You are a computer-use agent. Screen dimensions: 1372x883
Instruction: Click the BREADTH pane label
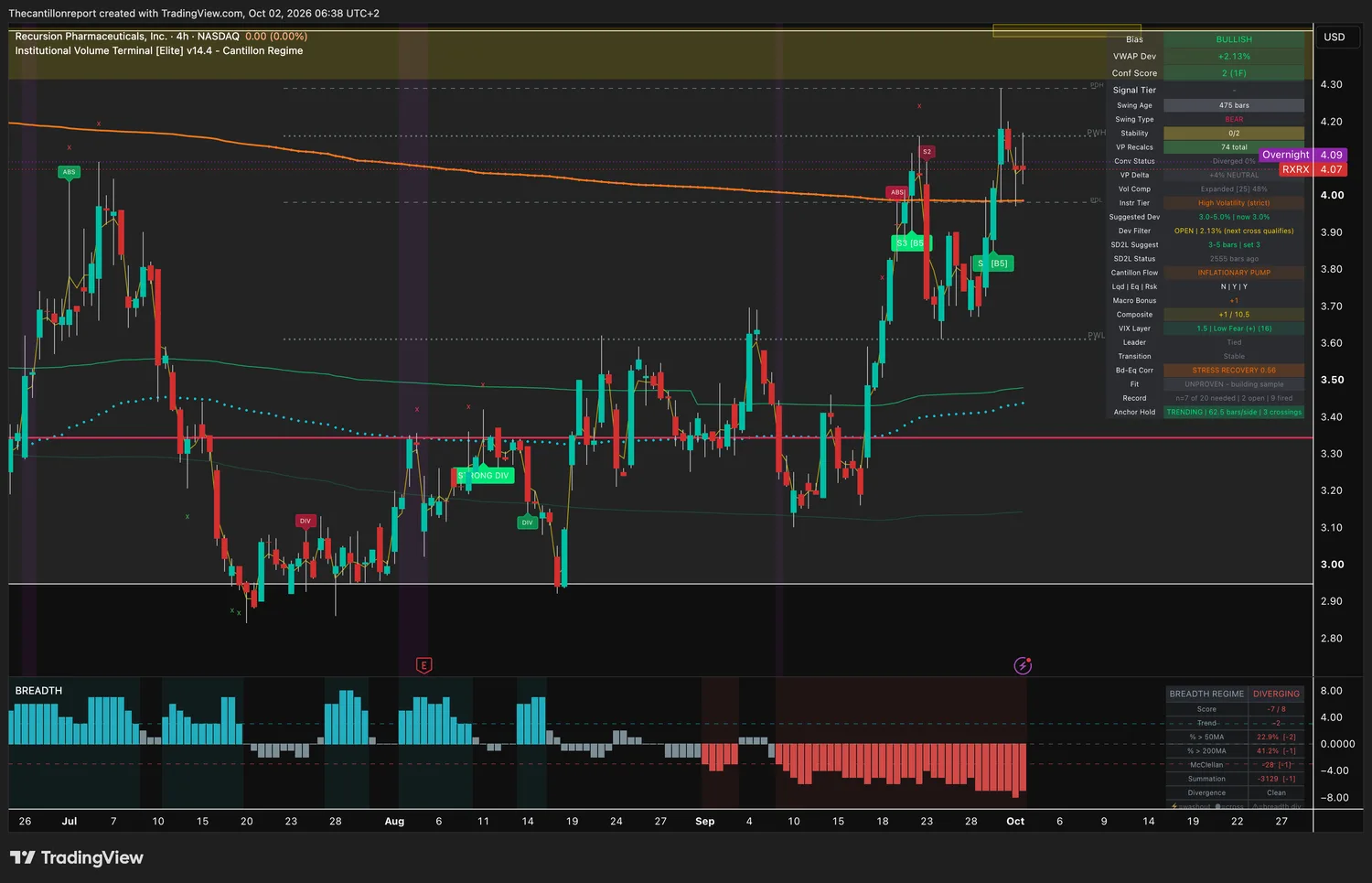pos(38,691)
